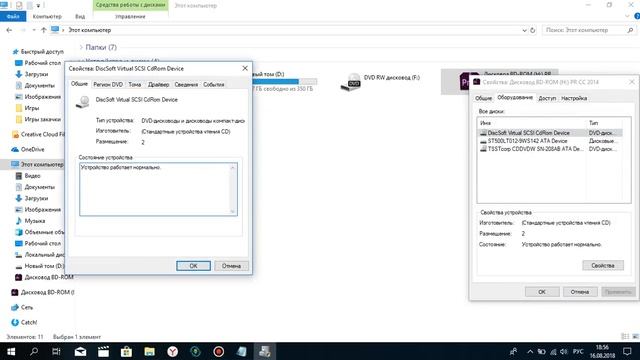Expand address bar history dropdown
Viewport: 640px width, 360px height.
pos(524,30)
